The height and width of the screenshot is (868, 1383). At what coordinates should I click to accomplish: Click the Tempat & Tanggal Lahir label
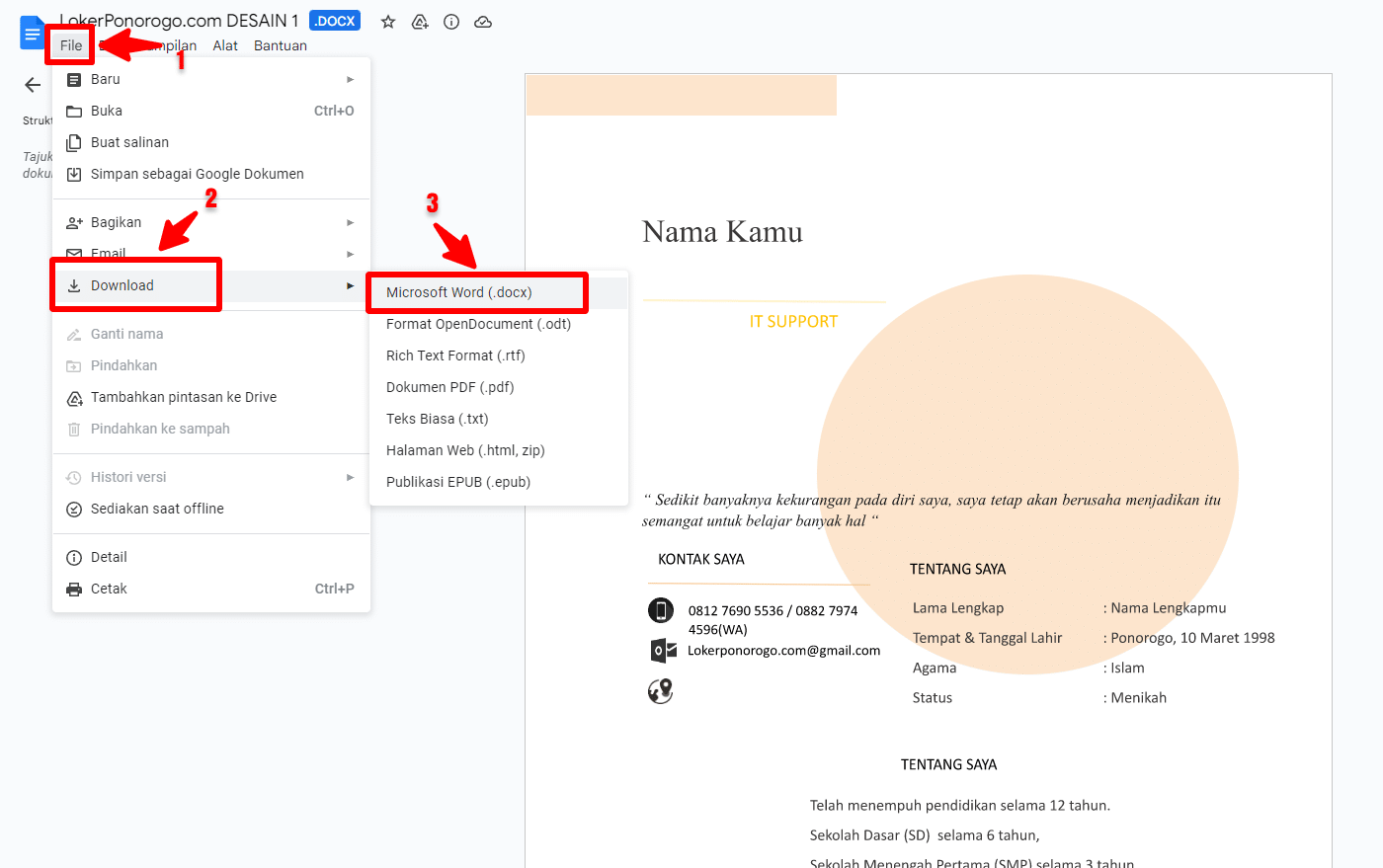[x=988, y=638]
